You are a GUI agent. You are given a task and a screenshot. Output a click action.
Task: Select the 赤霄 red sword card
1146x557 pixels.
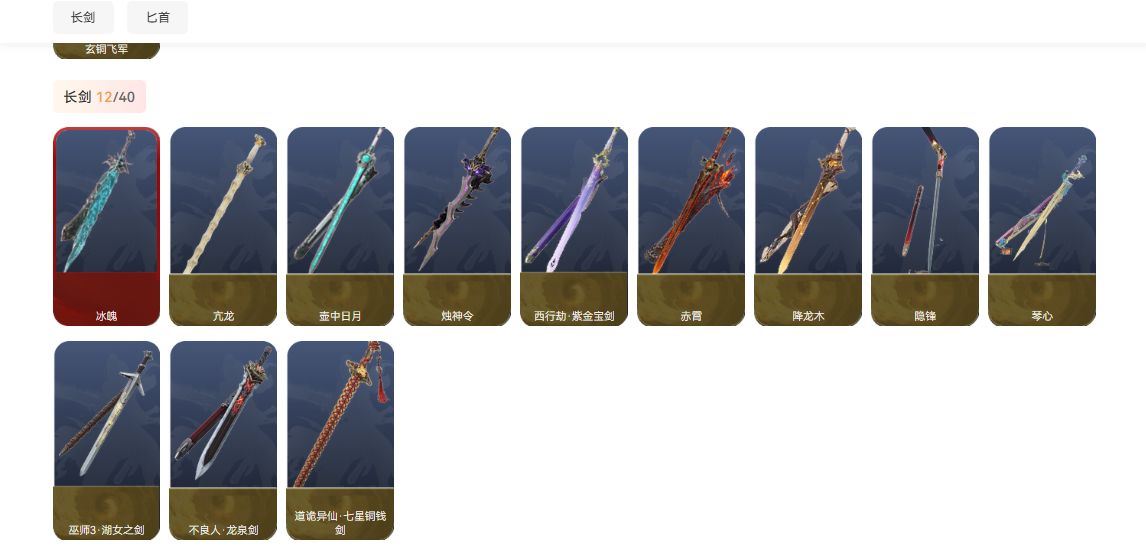click(691, 226)
